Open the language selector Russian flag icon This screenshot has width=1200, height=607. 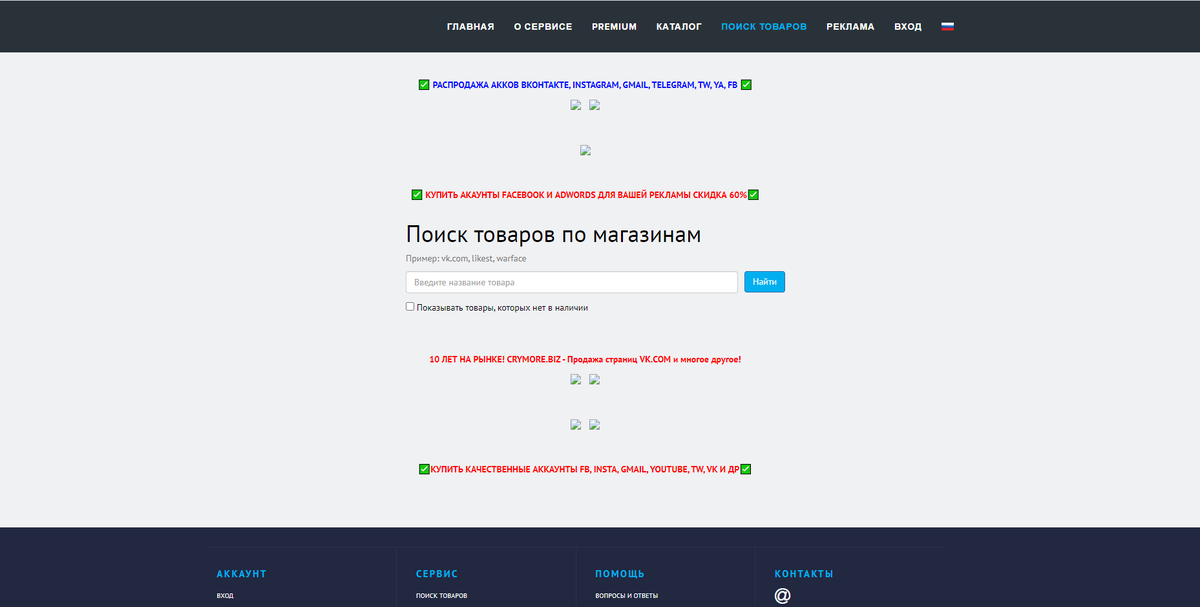(x=947, y=26)
